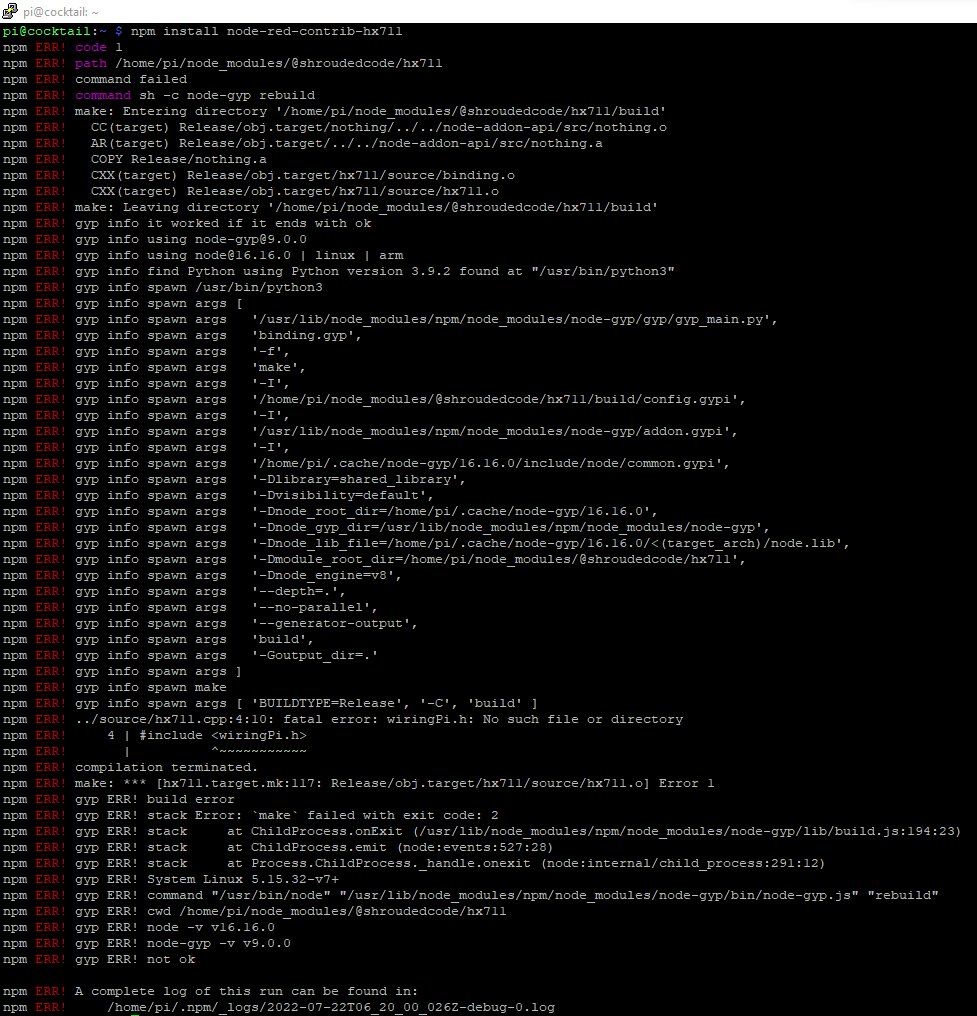Screen dimensions: 977x1016
Task: Click the text 'command failed'
Action: tap(131, 79)
